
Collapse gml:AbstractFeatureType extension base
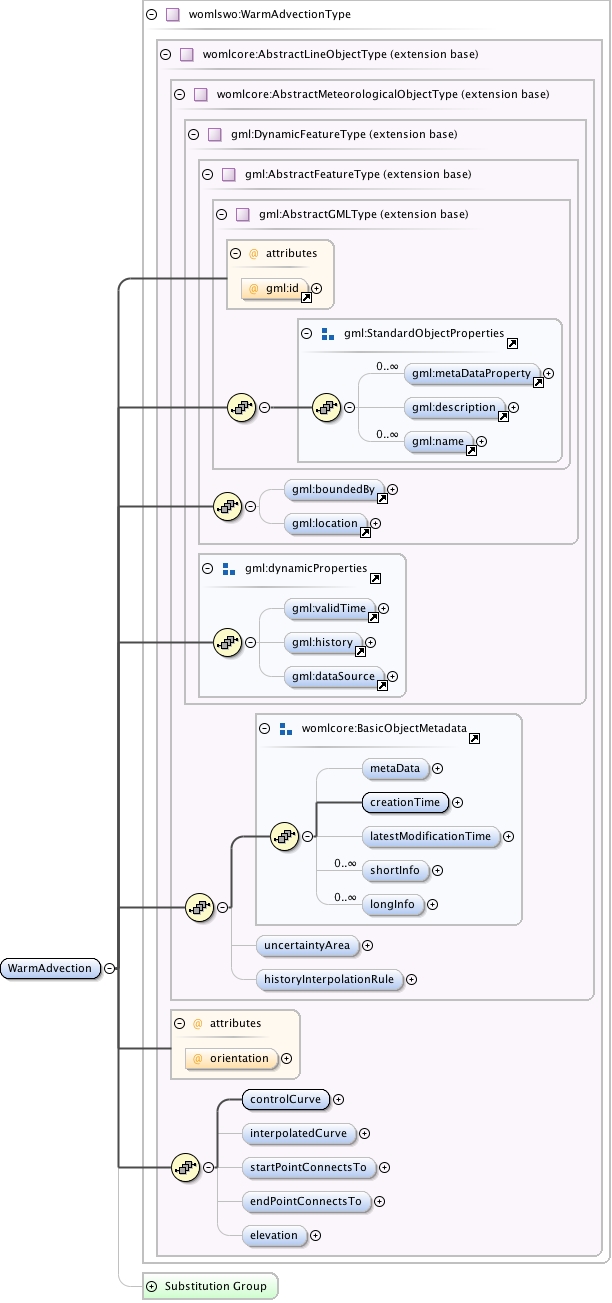click(207, 174)
